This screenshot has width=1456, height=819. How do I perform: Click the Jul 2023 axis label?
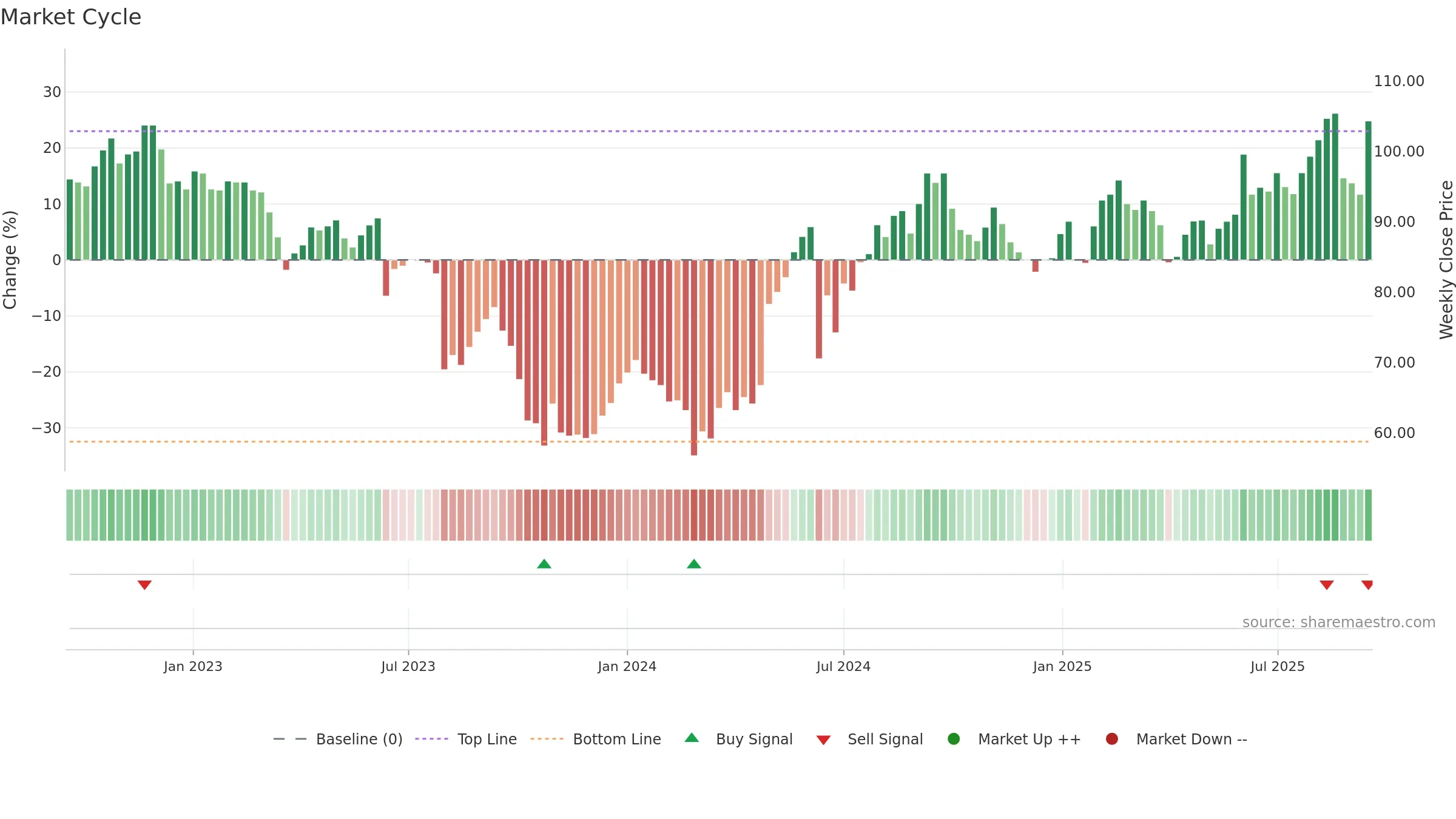(x=408, y=667)
